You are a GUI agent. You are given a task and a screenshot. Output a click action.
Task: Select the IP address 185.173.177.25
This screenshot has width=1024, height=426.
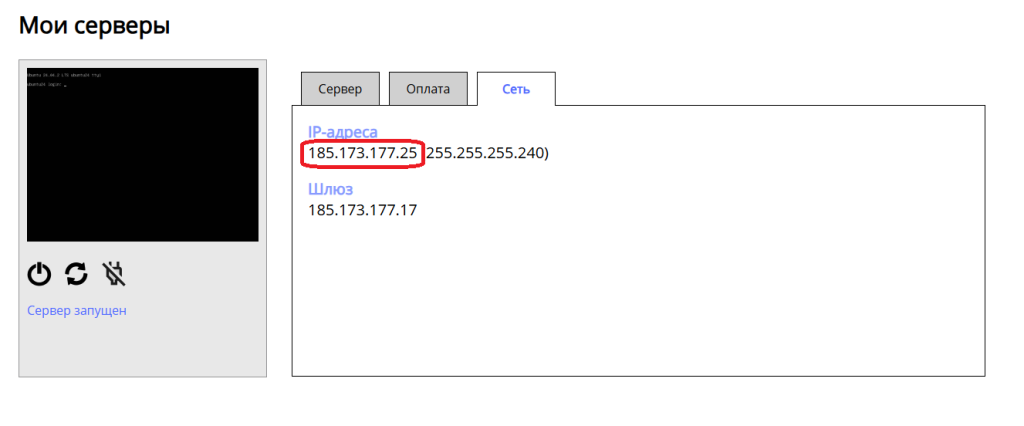click(362, 154)
